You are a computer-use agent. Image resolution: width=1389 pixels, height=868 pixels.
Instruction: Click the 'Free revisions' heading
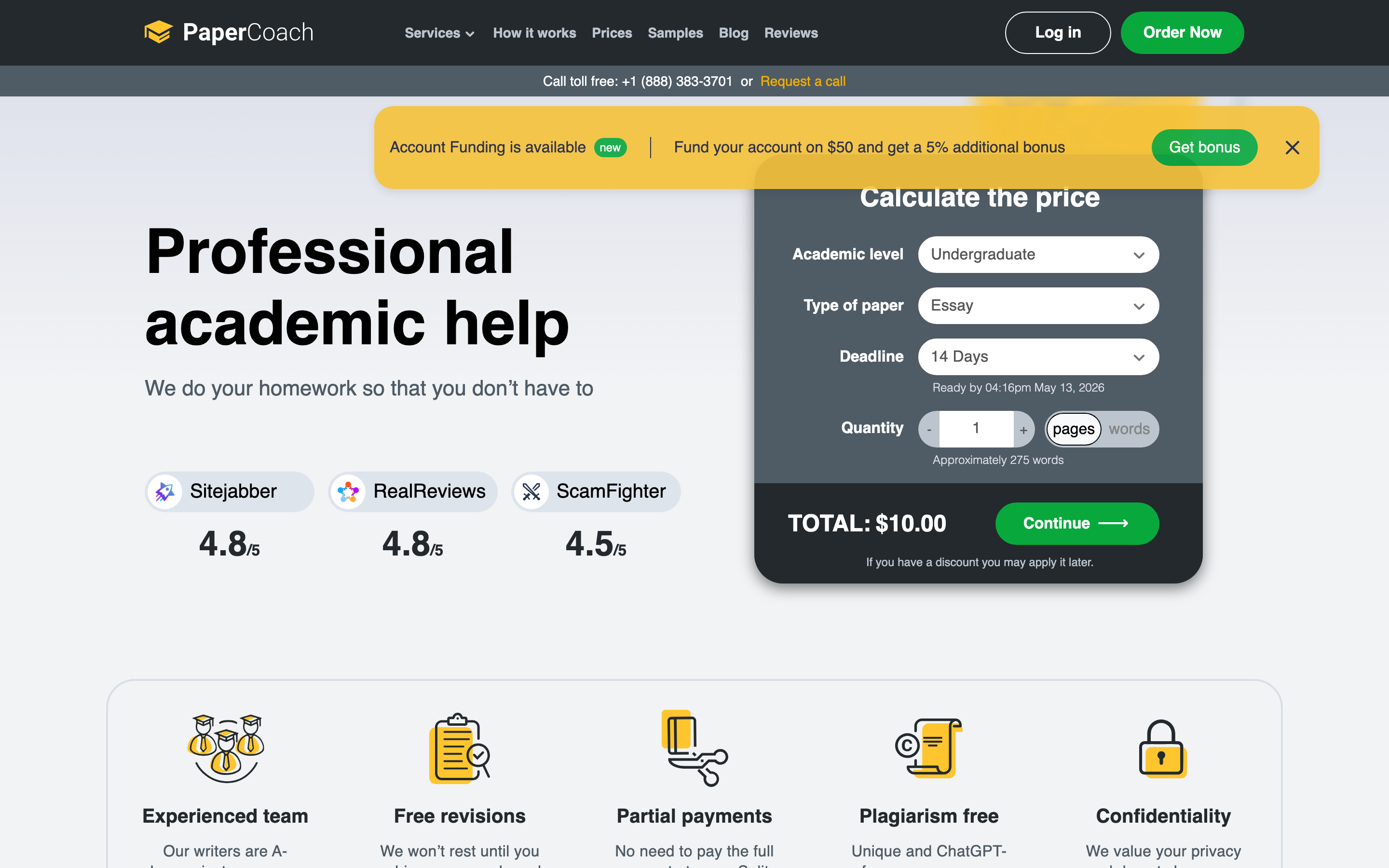tap(460, 816)
